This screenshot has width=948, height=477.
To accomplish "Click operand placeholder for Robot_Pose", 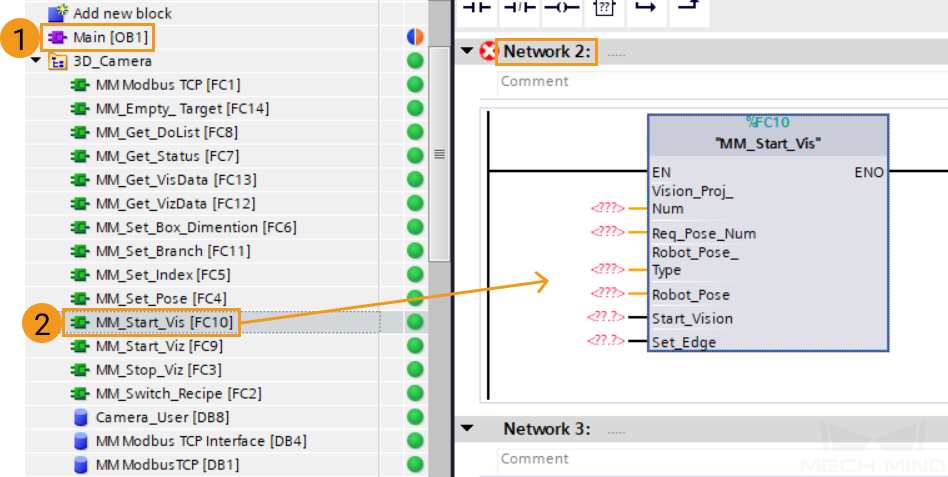I will point(608,293).
